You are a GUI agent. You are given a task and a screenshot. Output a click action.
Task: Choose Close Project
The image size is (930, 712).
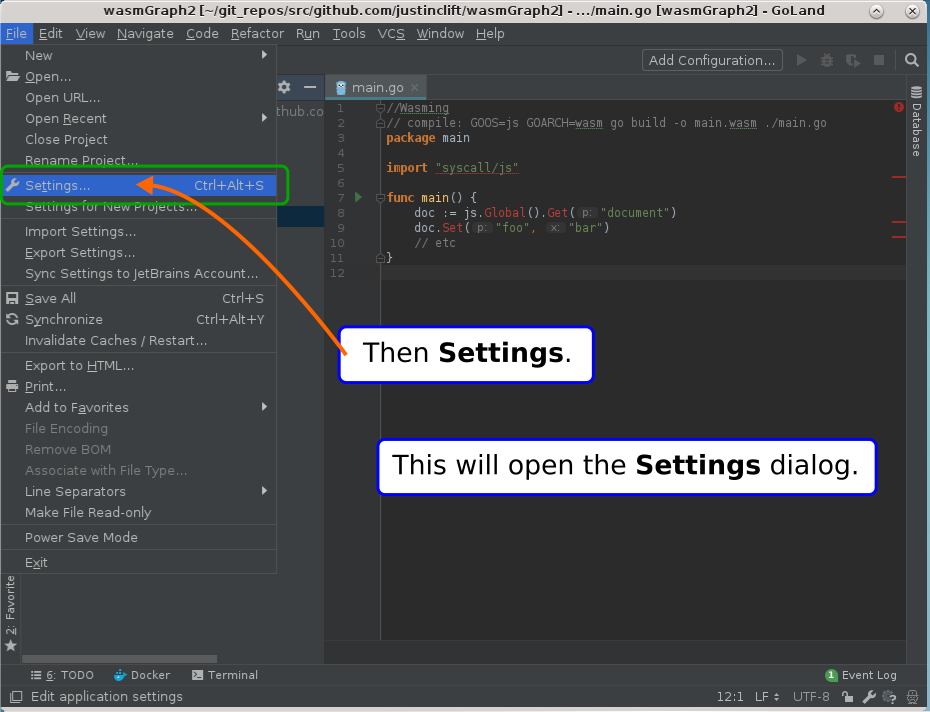(139, 139)
